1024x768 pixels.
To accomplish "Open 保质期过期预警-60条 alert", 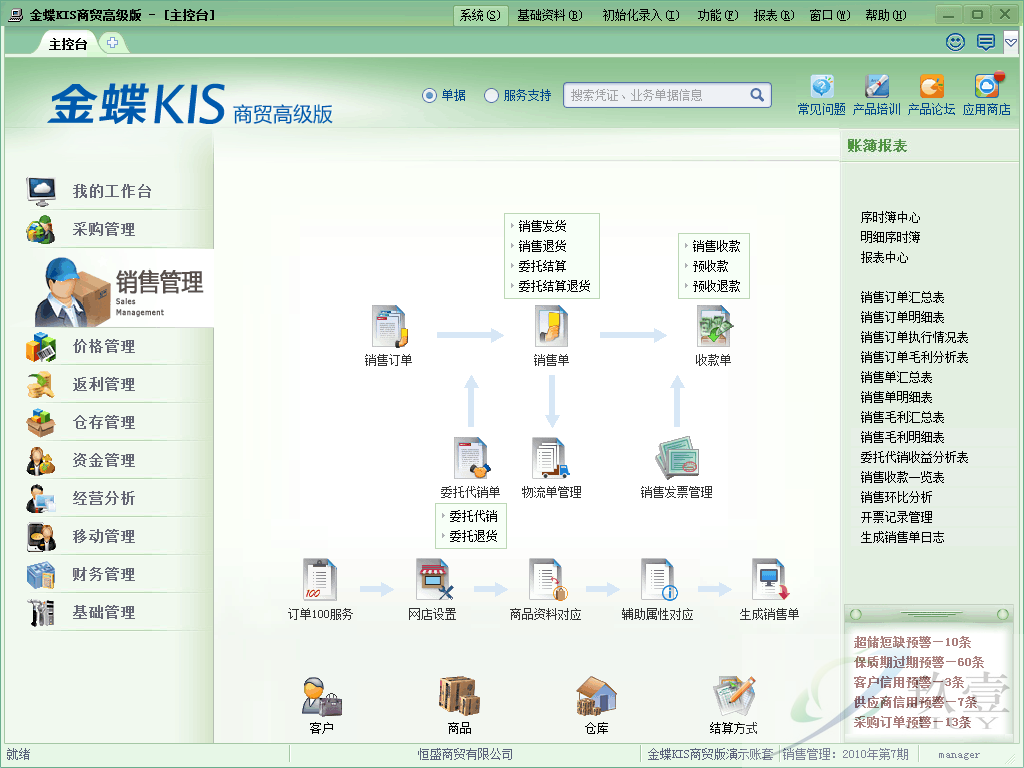I will [918, 662].
